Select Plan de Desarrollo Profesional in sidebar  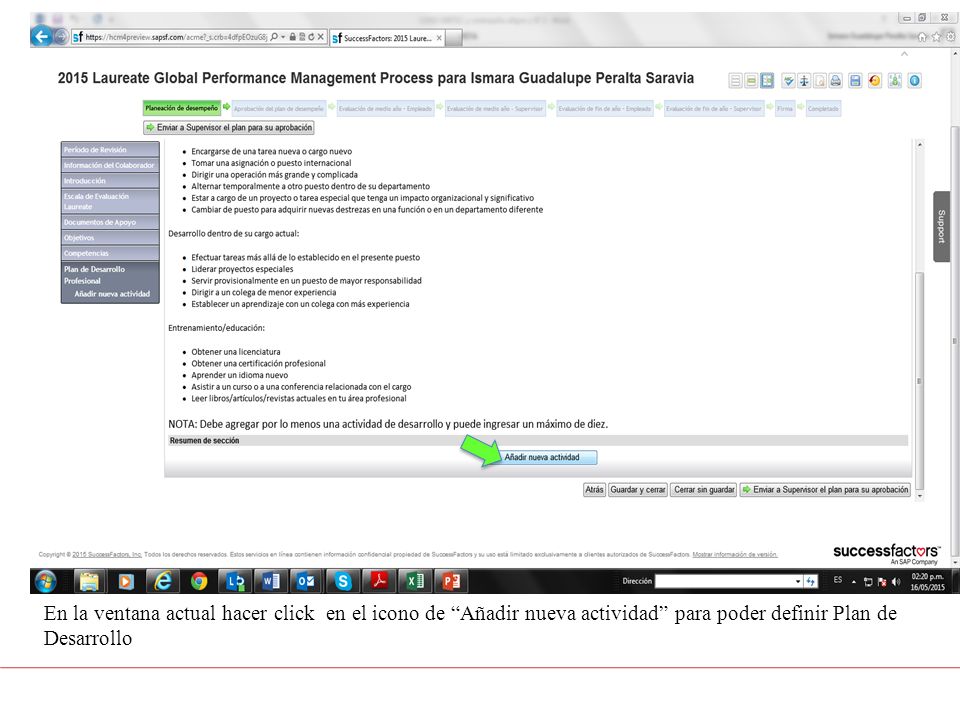tap(94, 275)
